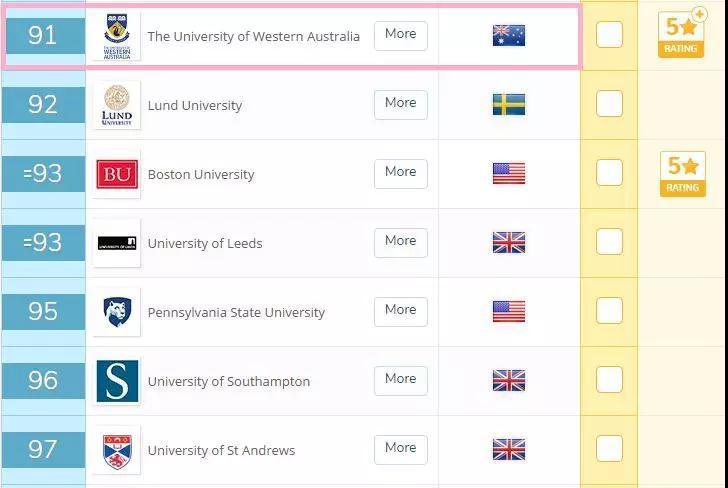
Task: Click the Lund University crest logo
Action: click(116, 105)
